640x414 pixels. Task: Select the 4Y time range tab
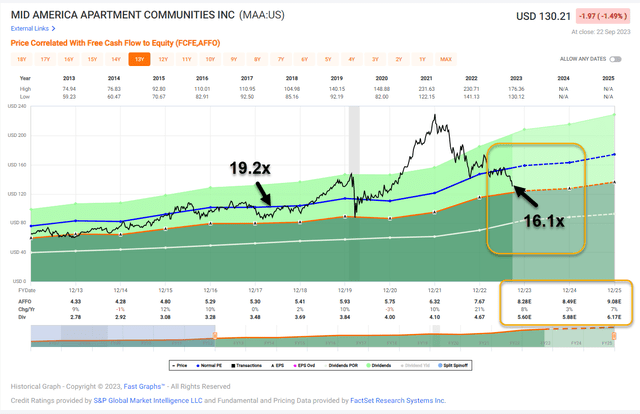point(352,59)
